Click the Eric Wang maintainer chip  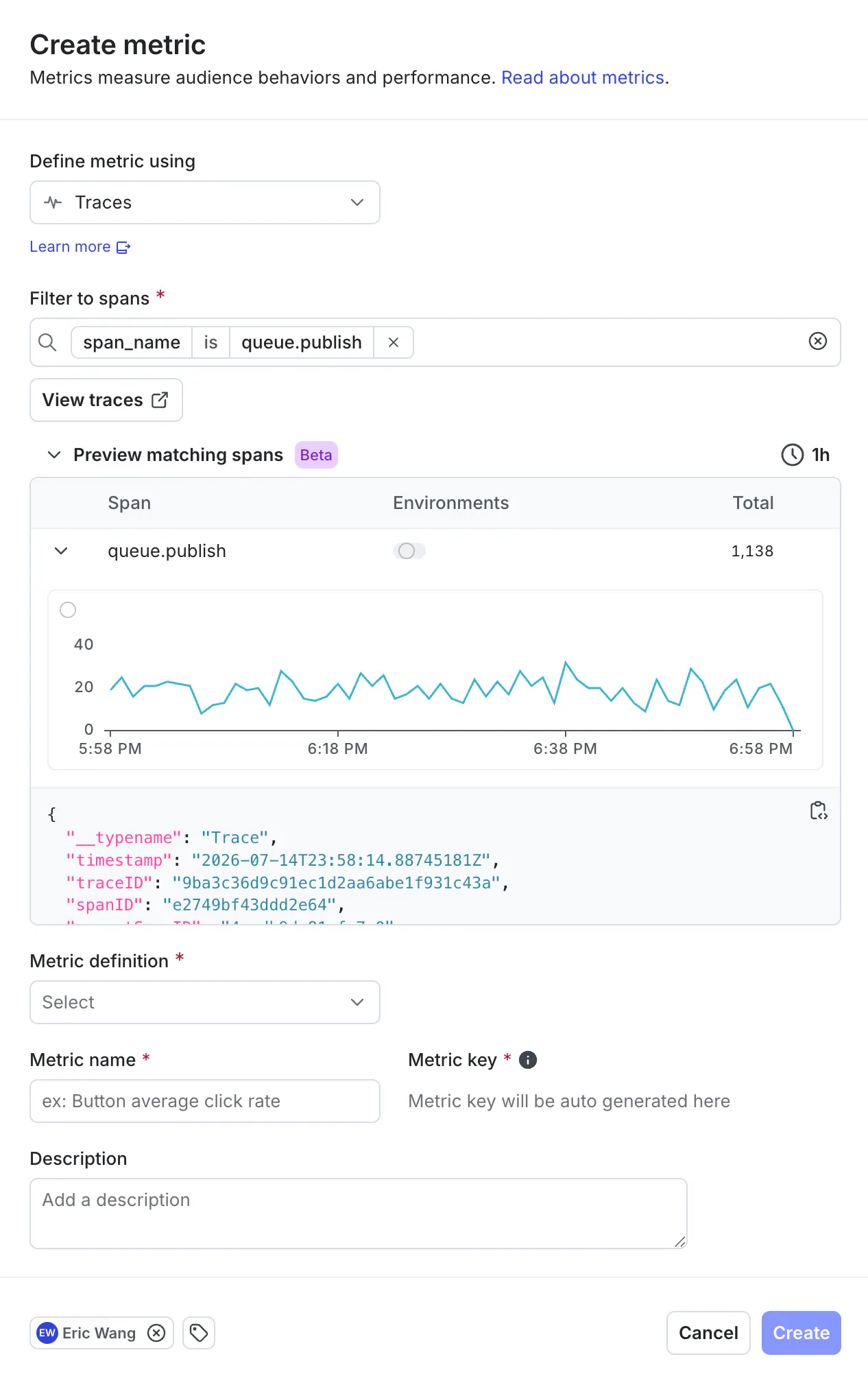point(101,1333)
